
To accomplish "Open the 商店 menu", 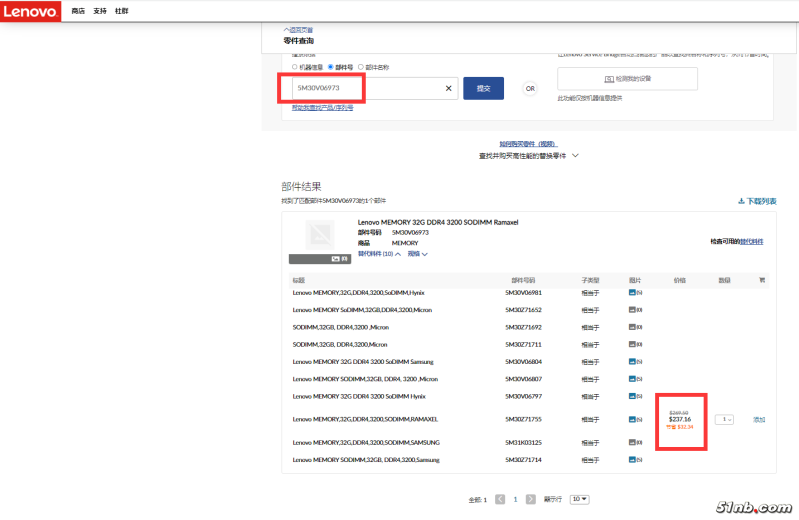I will coord(78,11).
